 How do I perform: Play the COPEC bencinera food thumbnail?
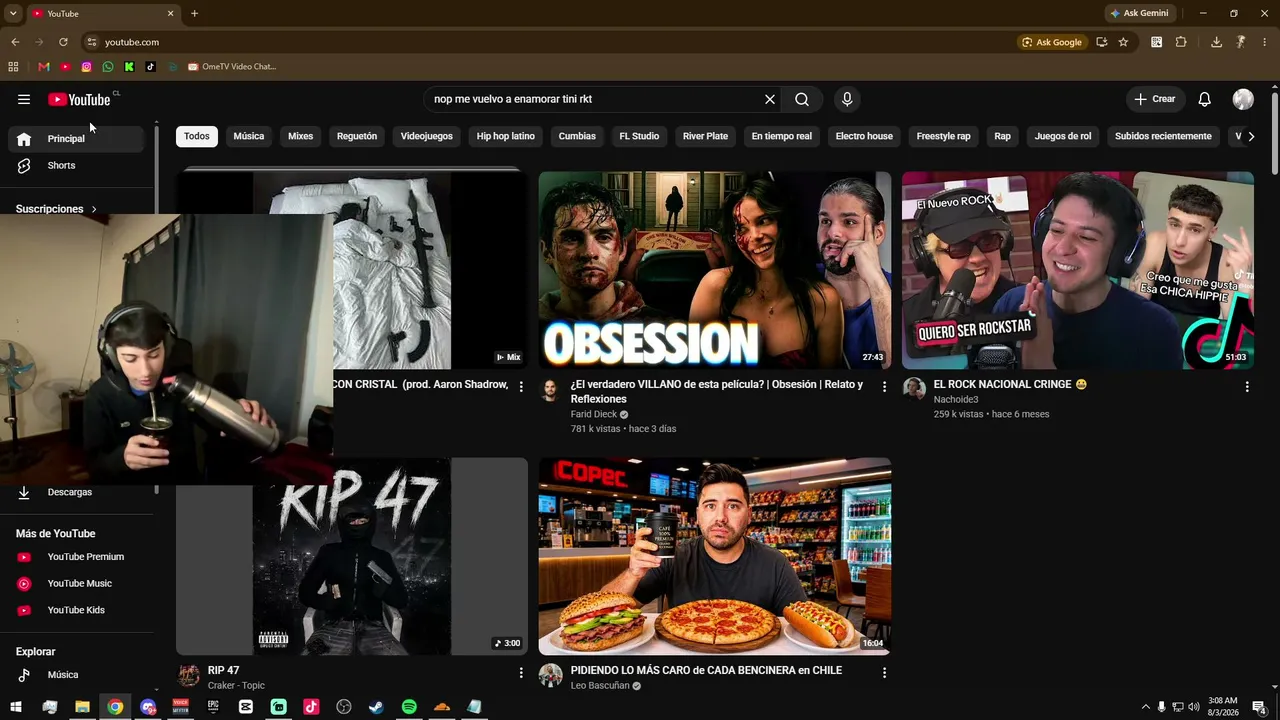click(x=715, y=556)
